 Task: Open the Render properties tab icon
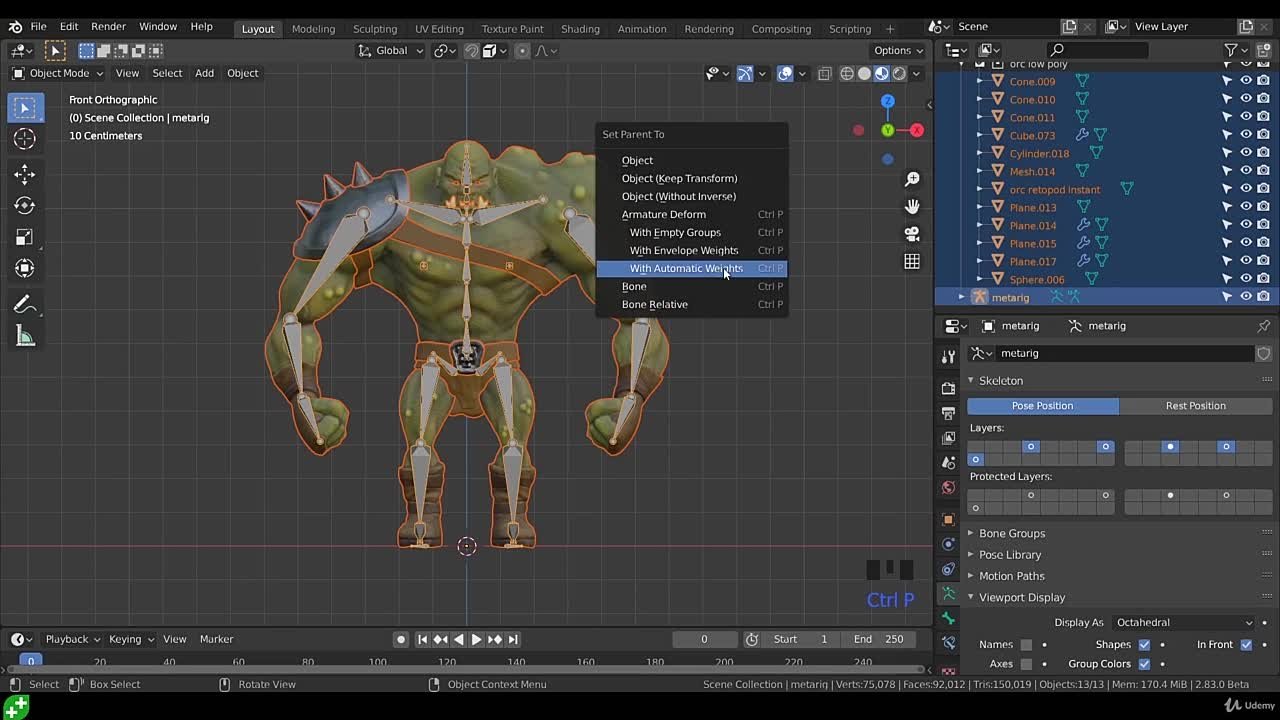coord(948,387)
